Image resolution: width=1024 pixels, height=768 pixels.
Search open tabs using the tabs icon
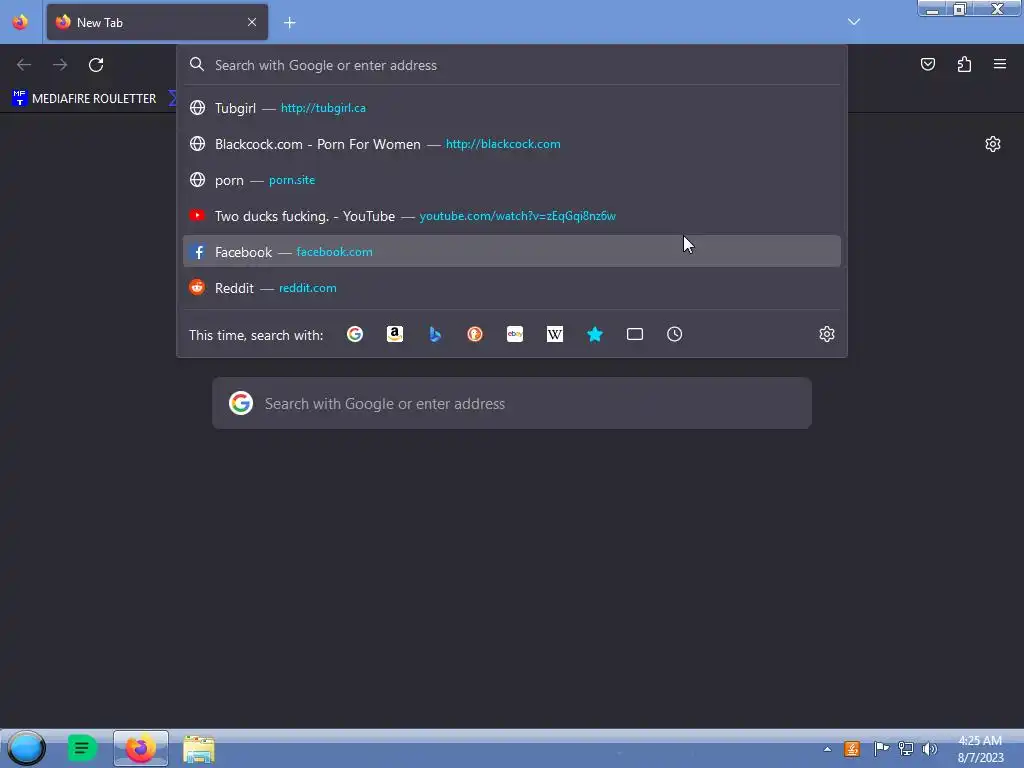click(x=635, y=334)
